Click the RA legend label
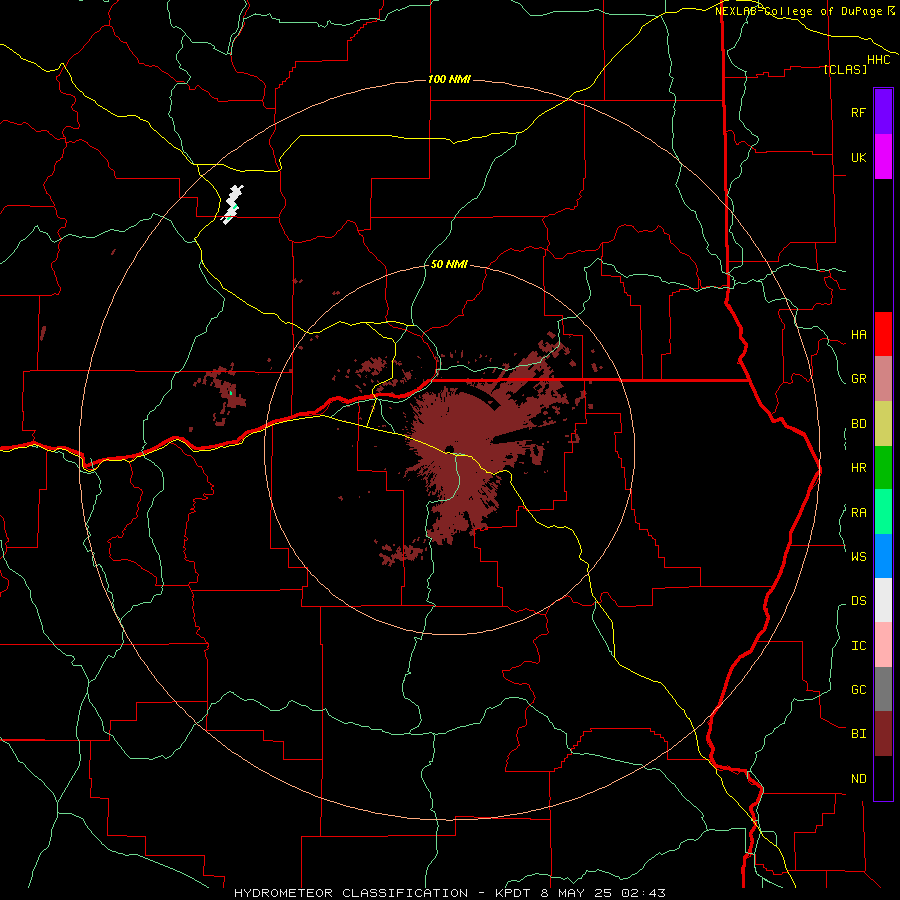Viewport: 900px width, 900px height. (x=859, y=513)
